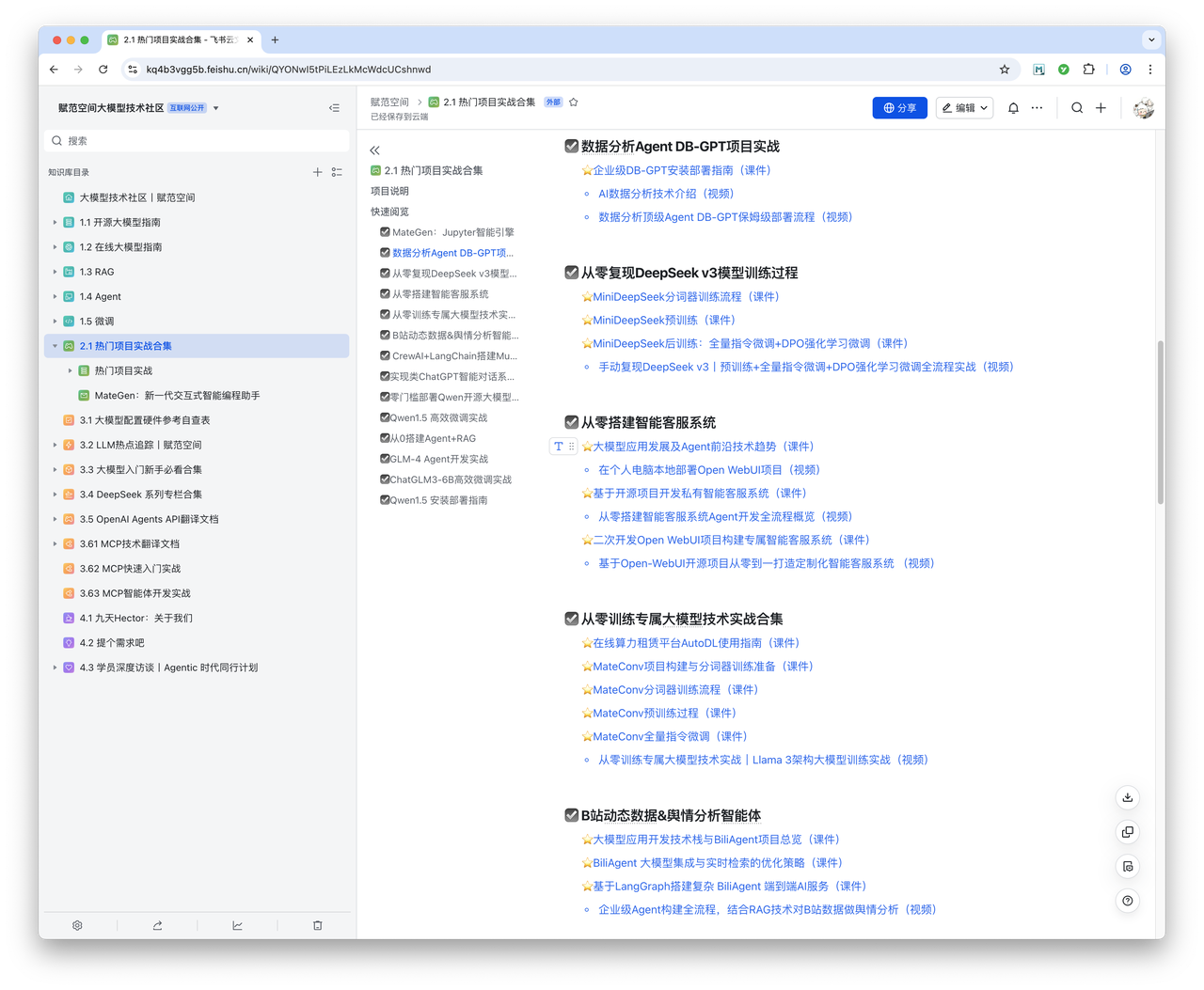Expand the 3.4 DeepSeek 系列专栏合集 node
1204x990 pixels.
click(x=55, y=495)
